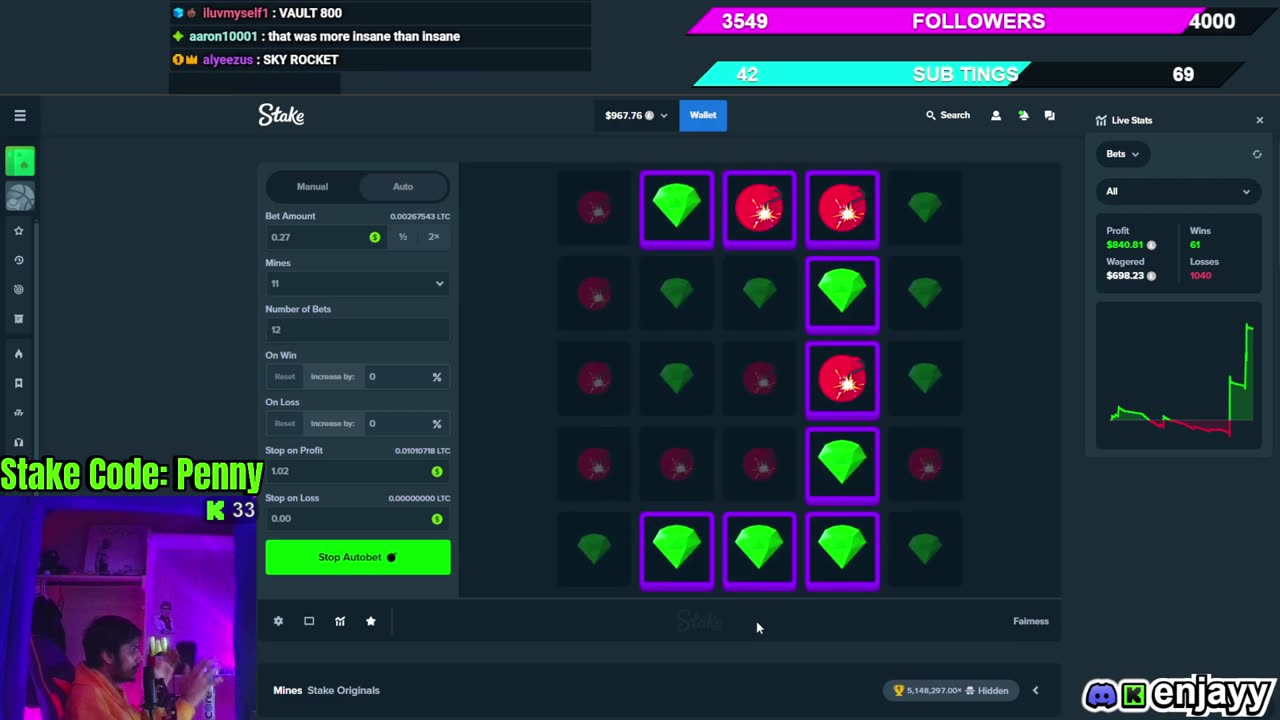Toggle theatre mode rectangle icon
Screen dimensions: 1280x720
[309, 621]
